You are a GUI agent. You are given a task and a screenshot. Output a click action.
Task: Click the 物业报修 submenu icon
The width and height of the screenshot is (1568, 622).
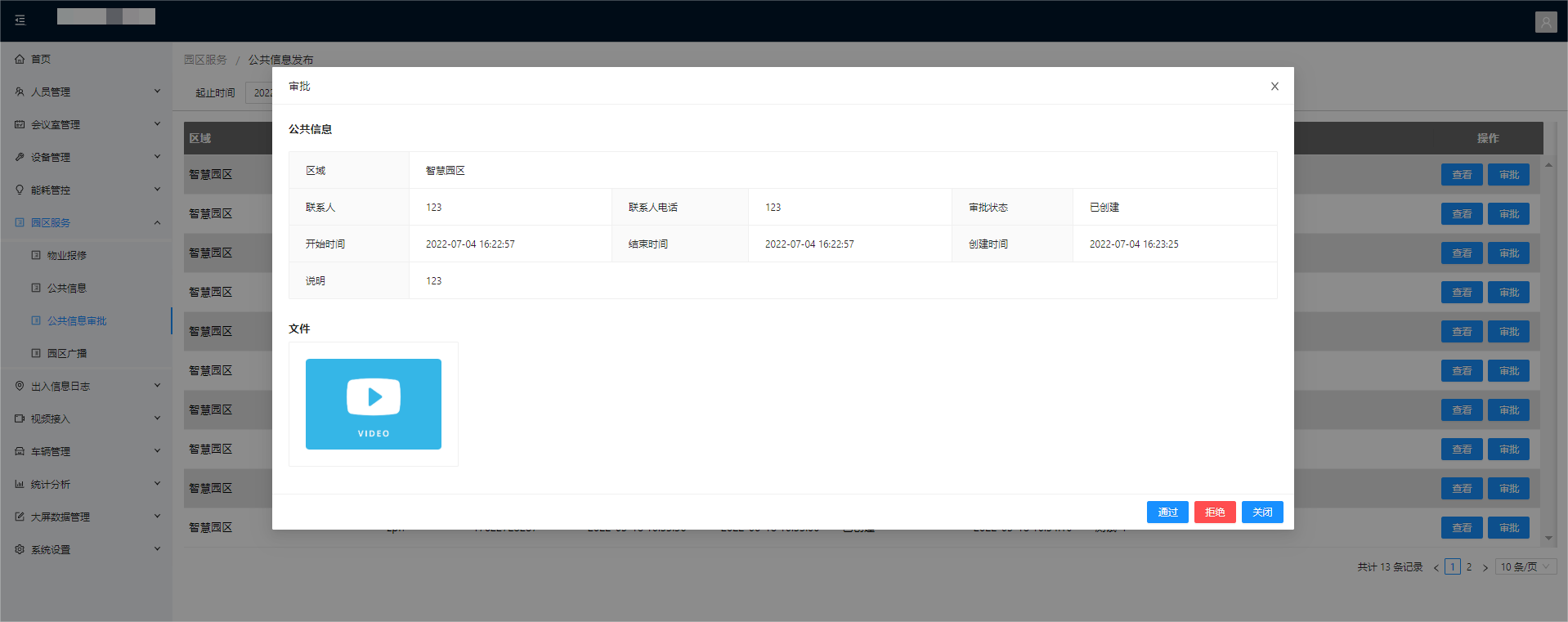pos(36,255)
